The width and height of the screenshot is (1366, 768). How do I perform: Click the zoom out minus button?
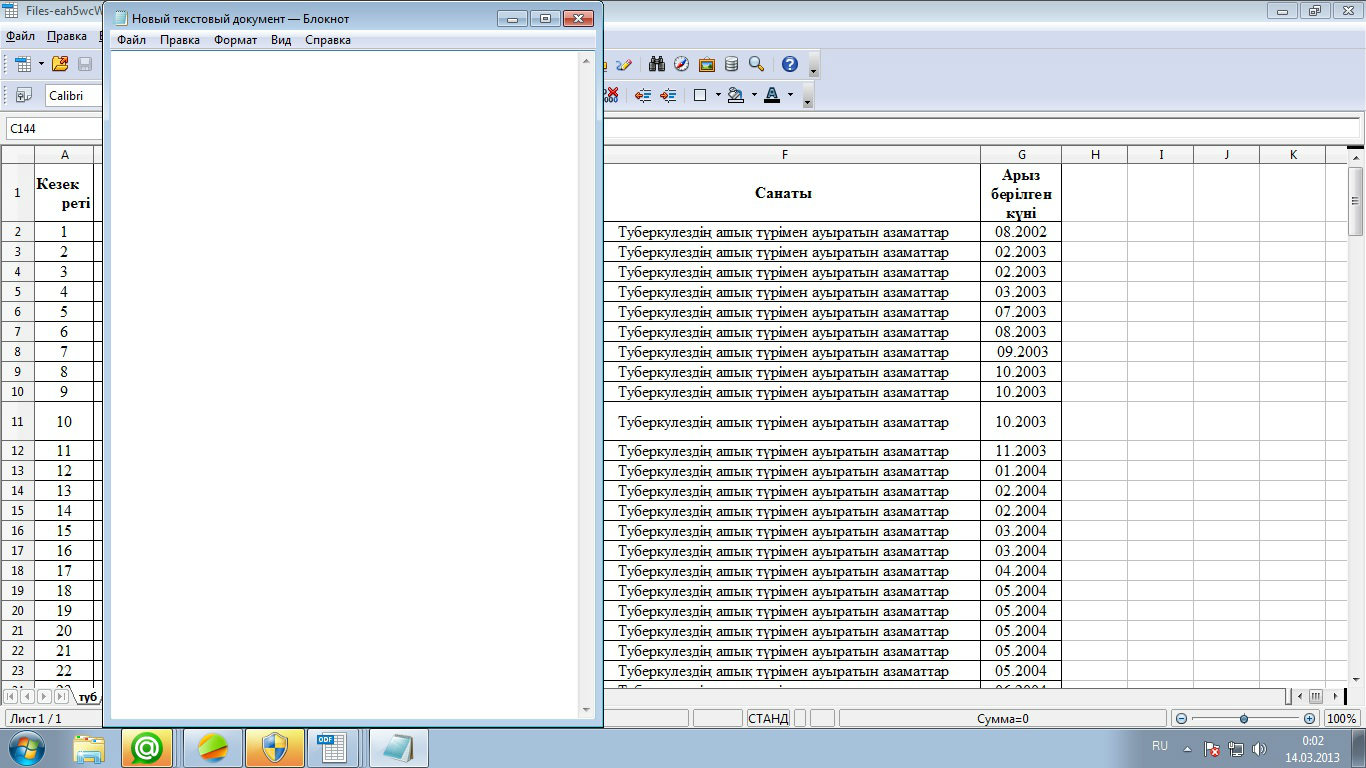coord(1181,718)
